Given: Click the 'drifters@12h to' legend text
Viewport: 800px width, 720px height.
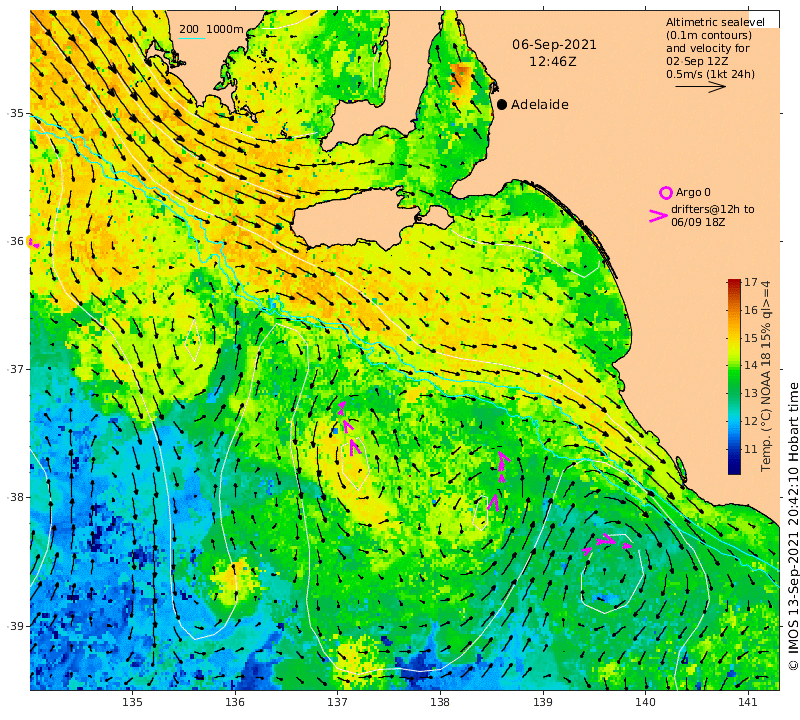Looking at the screenshot, I should (712, 209).
